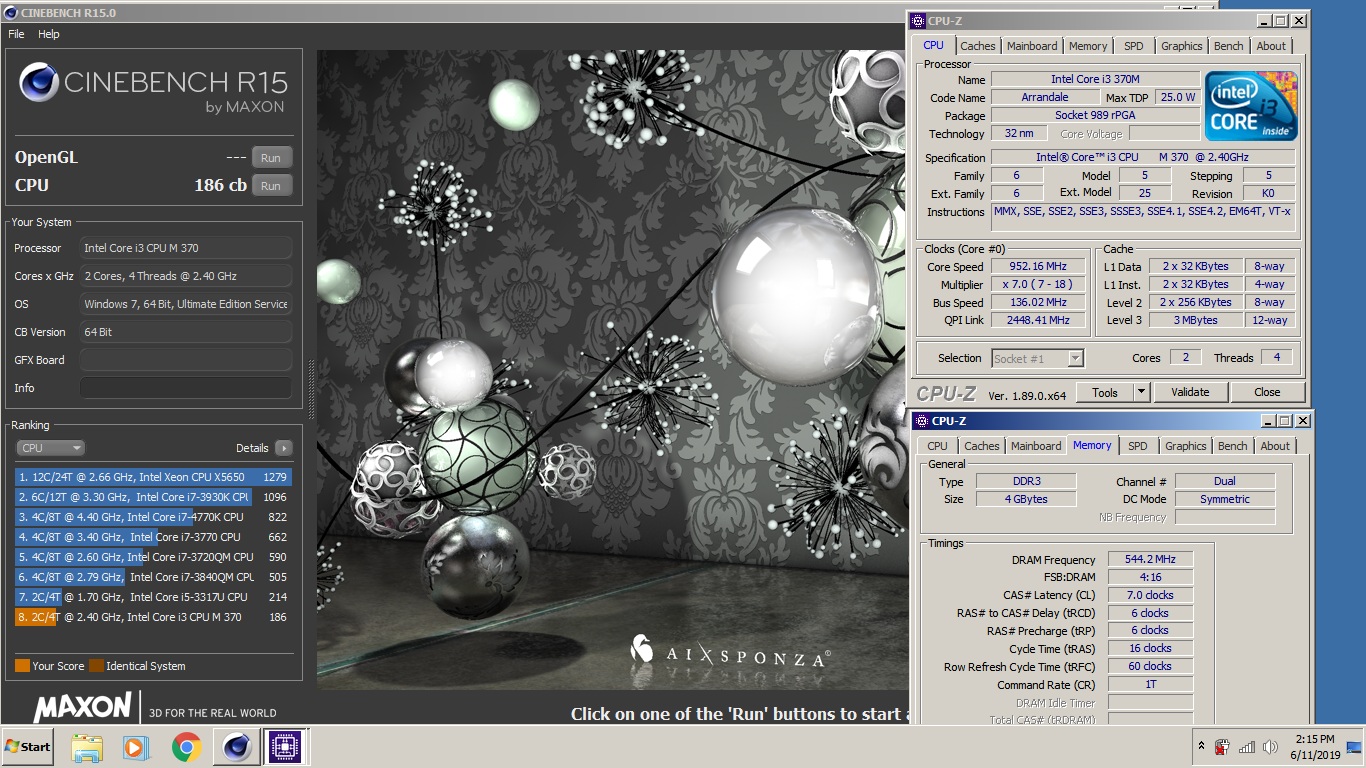Open Graphics tab in top CPU-Z window
The height and width of the screenshot is (768, 1366).
pos(1182,46)
